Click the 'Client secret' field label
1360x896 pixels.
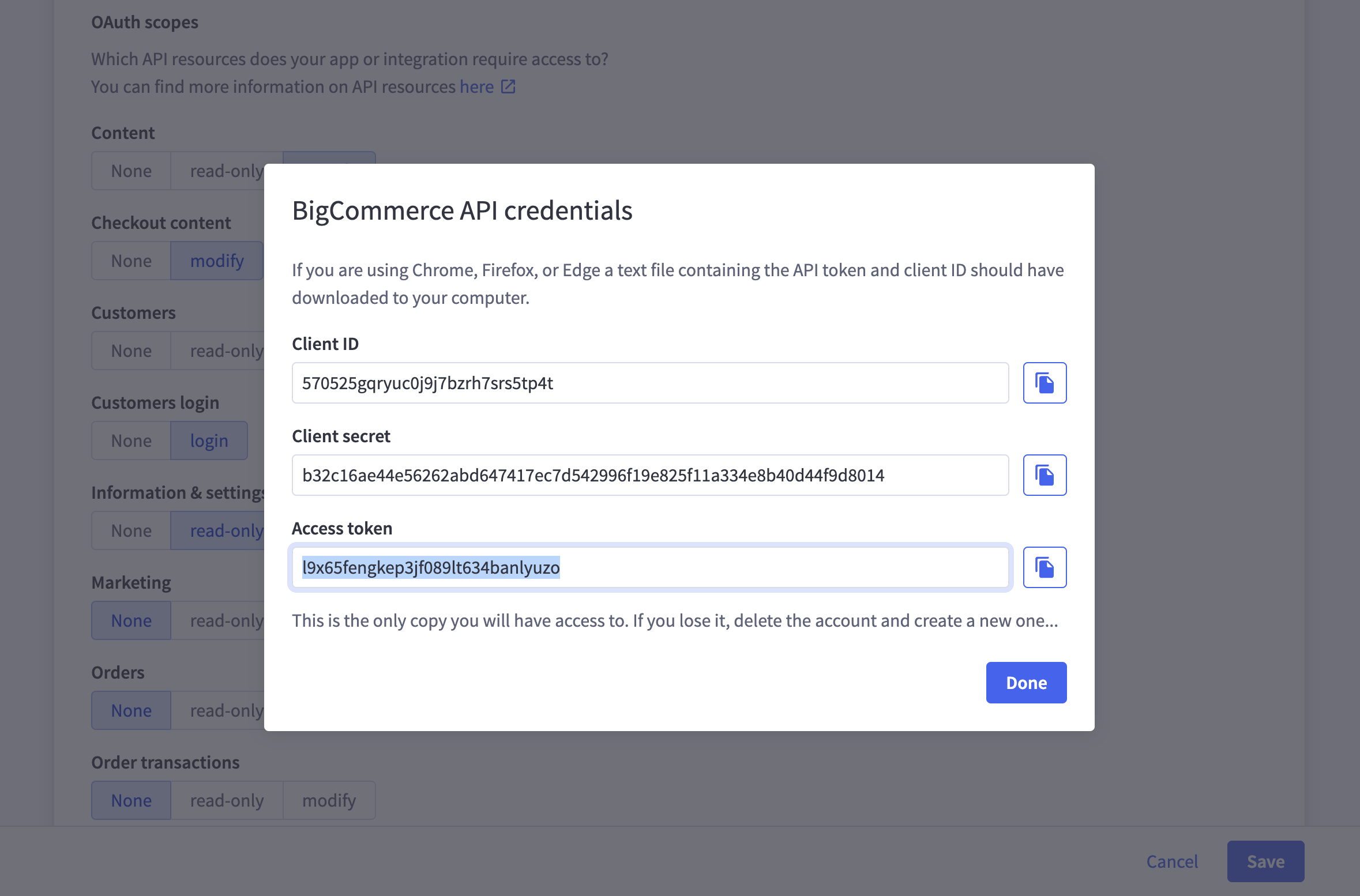[341, 436]
